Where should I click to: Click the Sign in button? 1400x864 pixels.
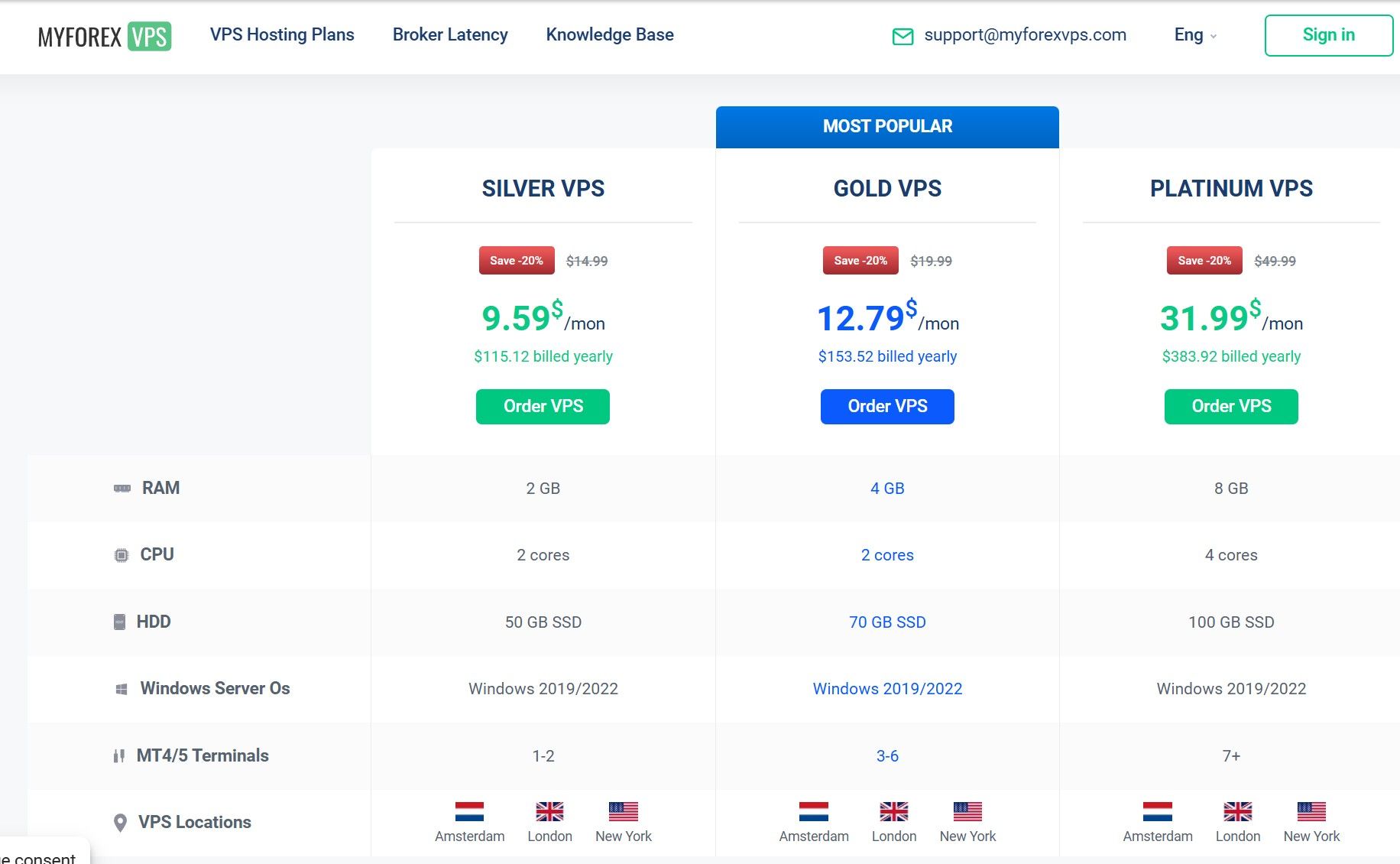[x=1328, y=35]
